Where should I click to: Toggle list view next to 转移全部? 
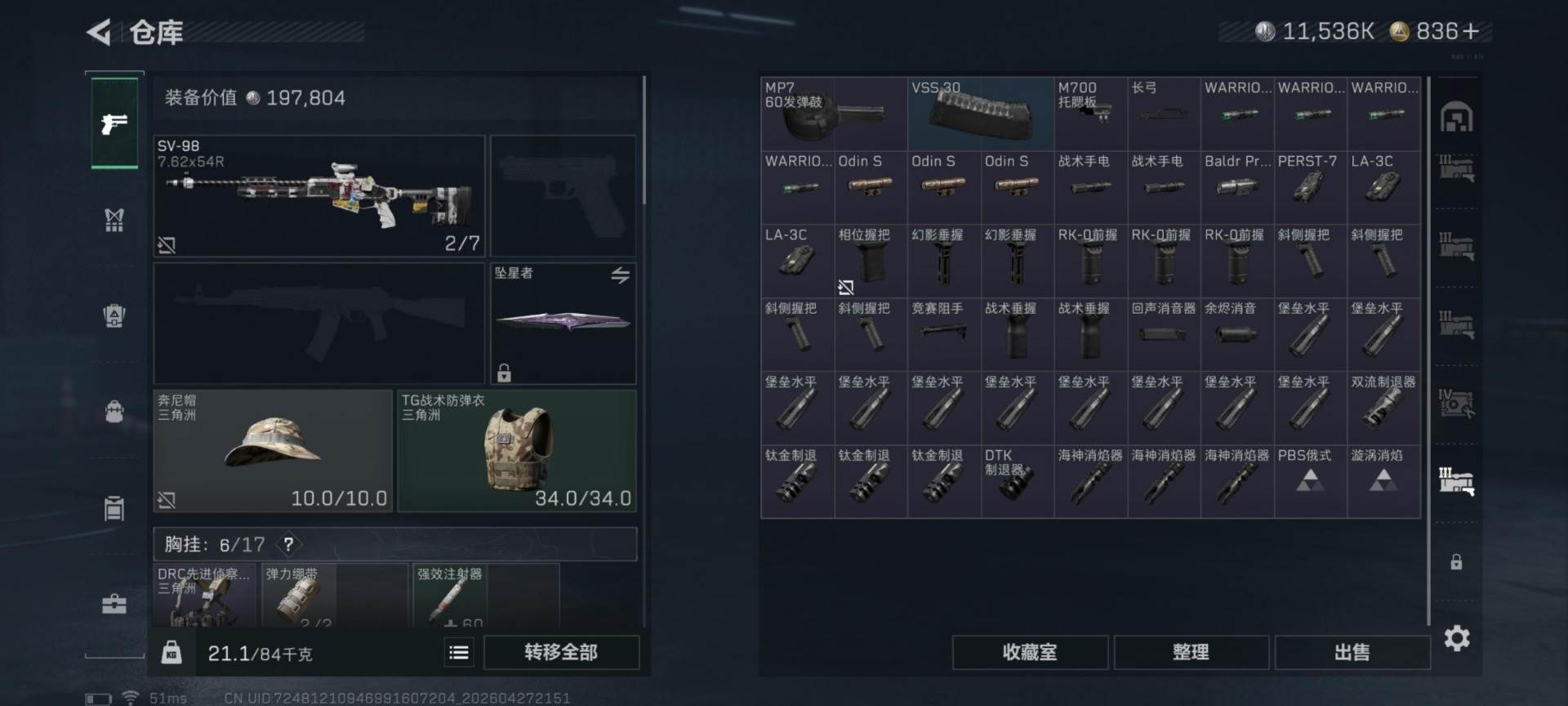tap(459, 652)
